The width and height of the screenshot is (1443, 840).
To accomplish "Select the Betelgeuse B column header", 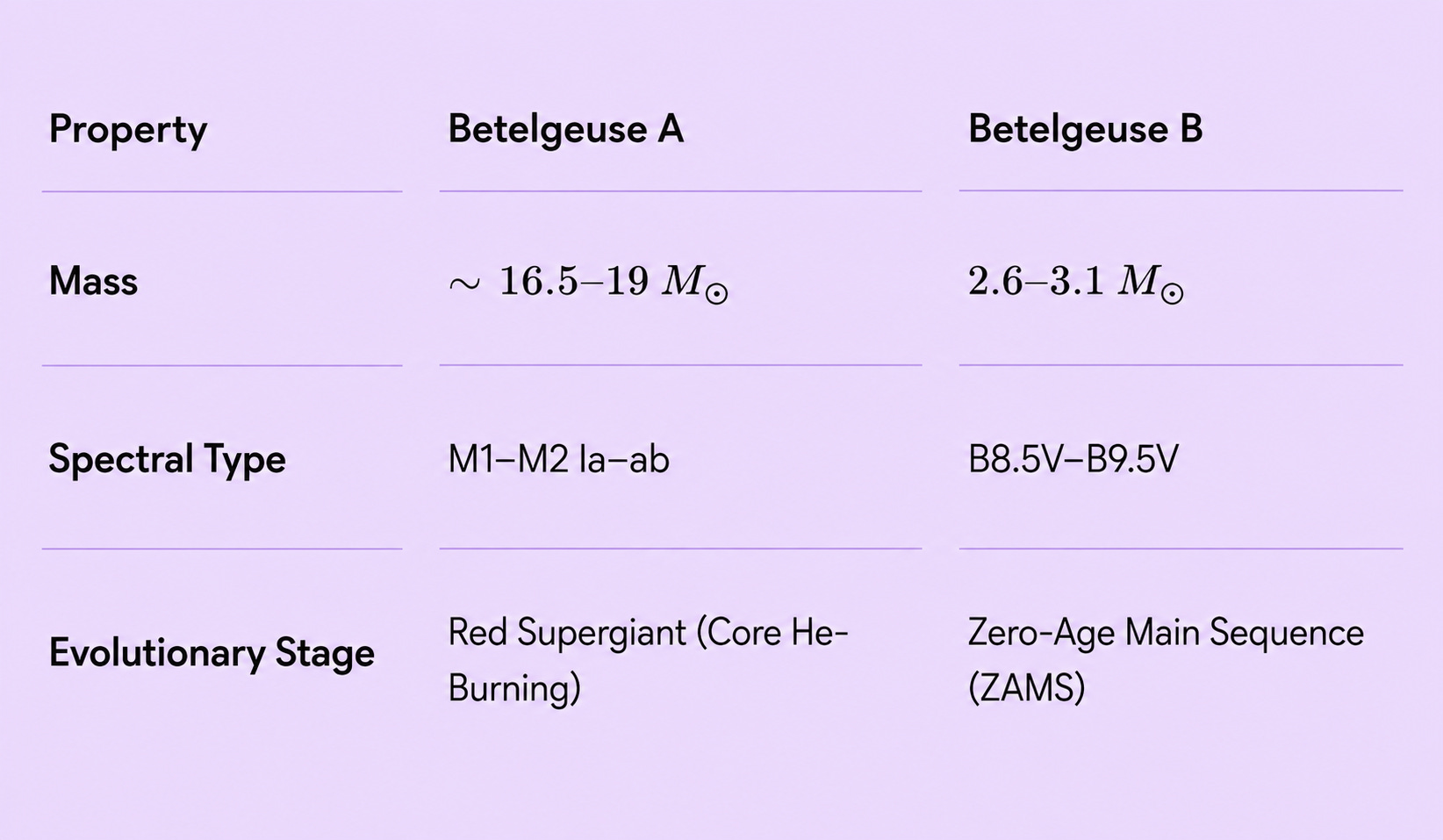I will 1085,129.
